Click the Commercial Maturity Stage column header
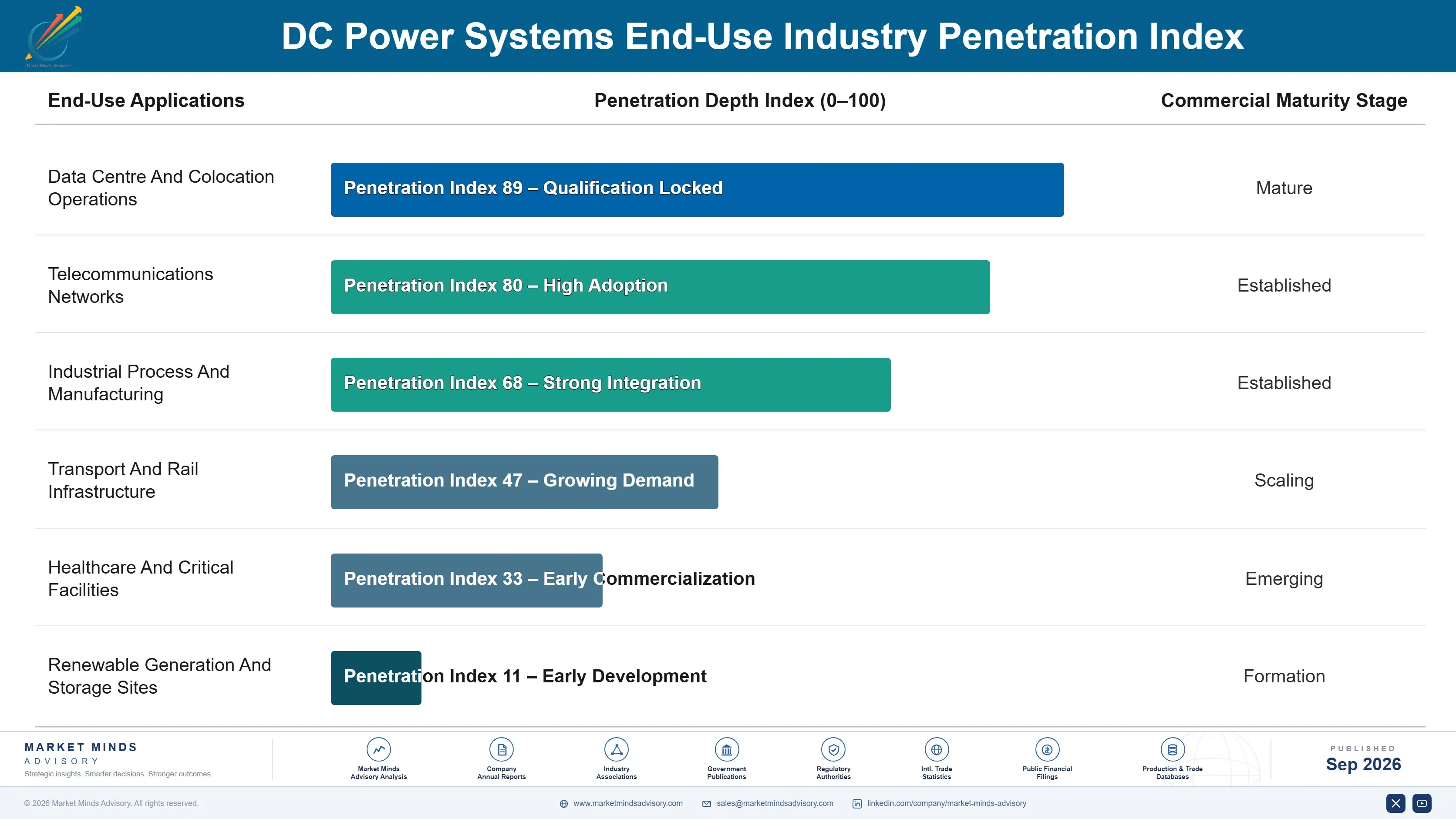 pyautogui.click(x=1284, y=101)
